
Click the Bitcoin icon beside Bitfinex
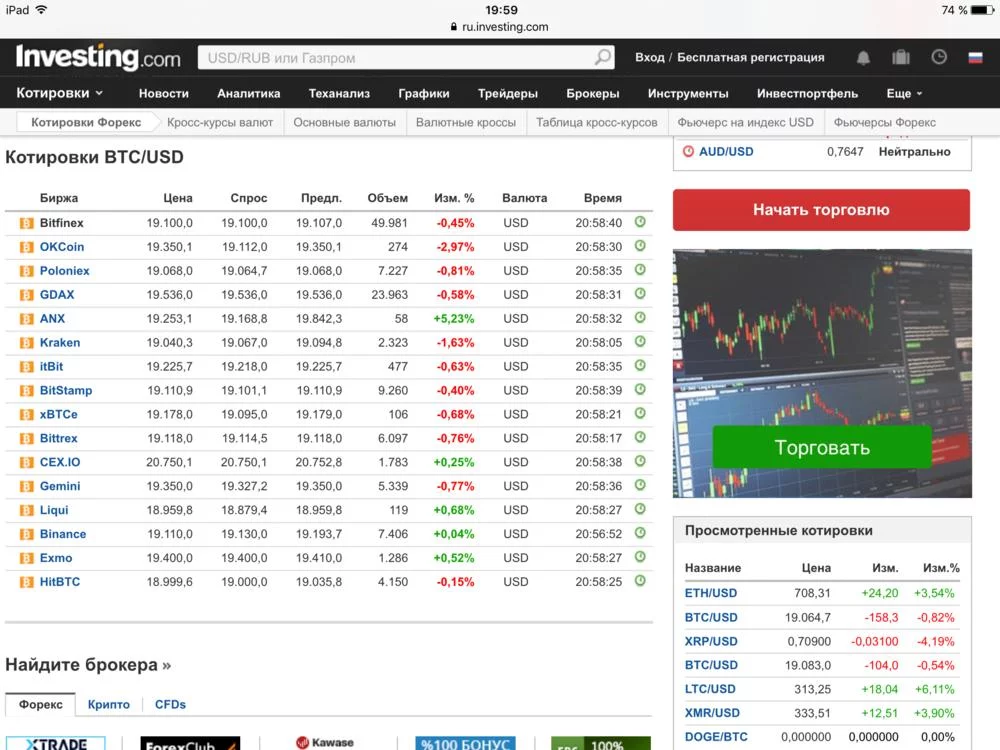[26, 223]
